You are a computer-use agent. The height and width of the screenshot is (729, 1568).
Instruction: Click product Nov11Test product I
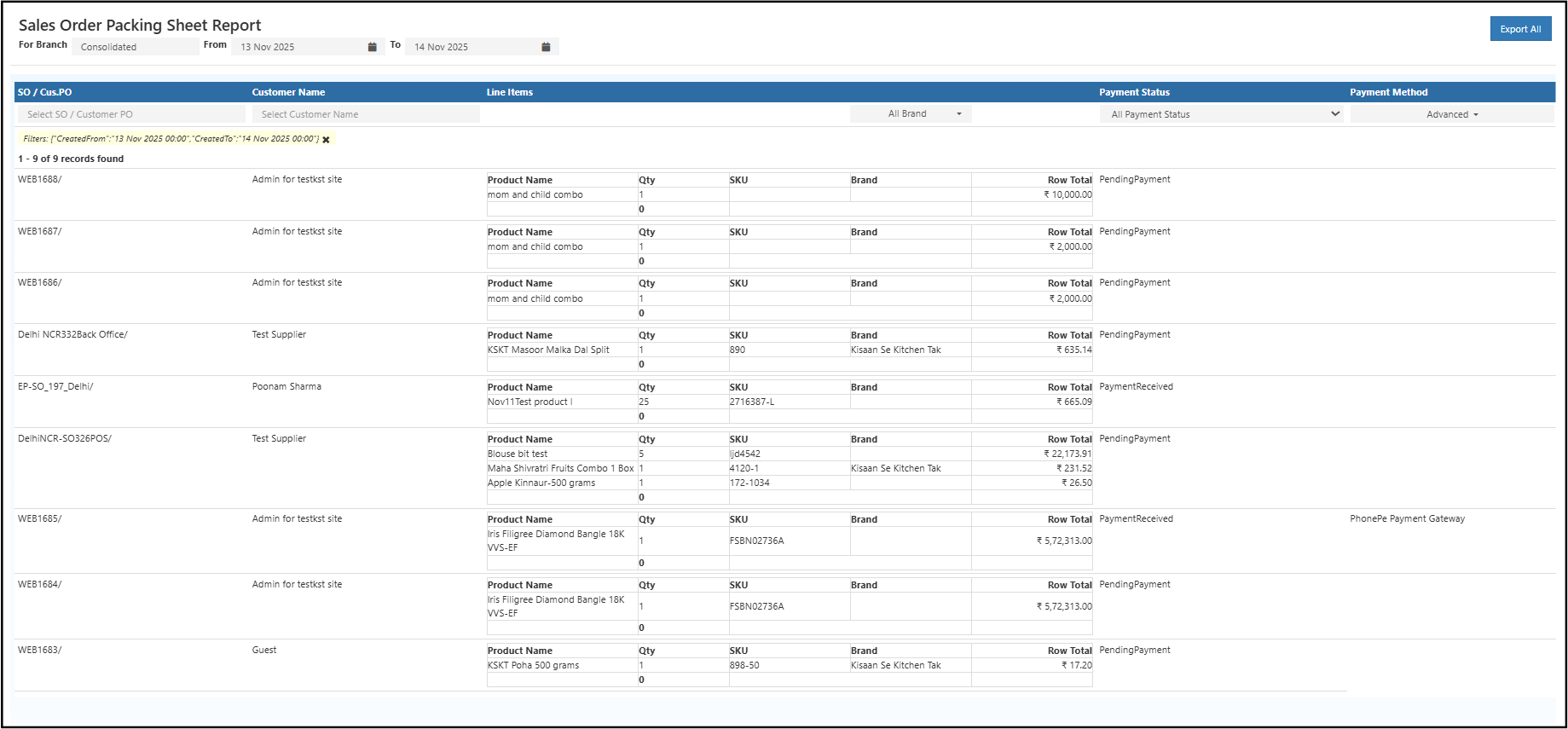[530, 402]
